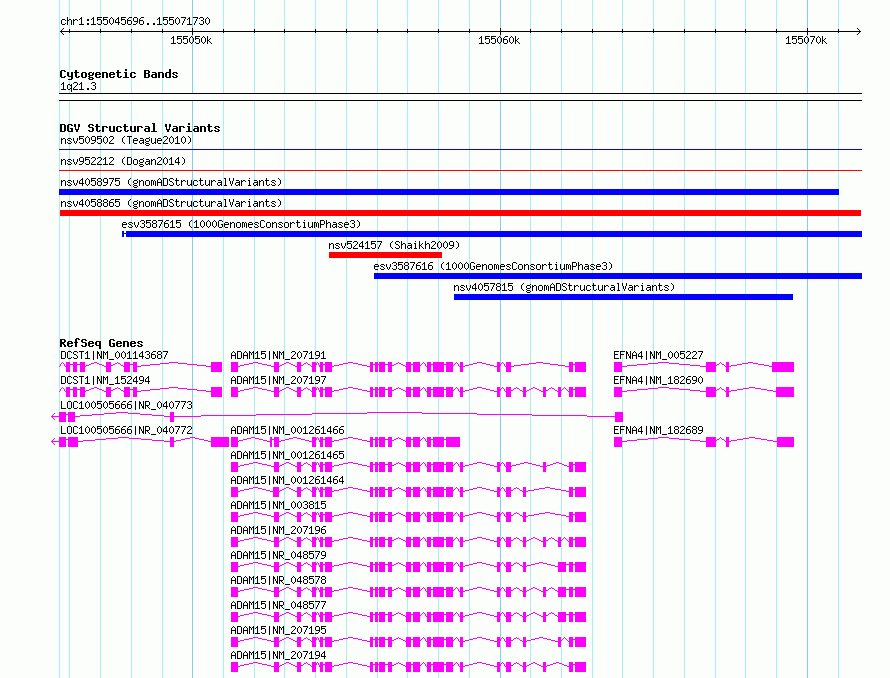The height and width of the screenshot is (678, 890).
Task: Click the EFNA4 NM_005227 last exon block
Action: (783, 367)
